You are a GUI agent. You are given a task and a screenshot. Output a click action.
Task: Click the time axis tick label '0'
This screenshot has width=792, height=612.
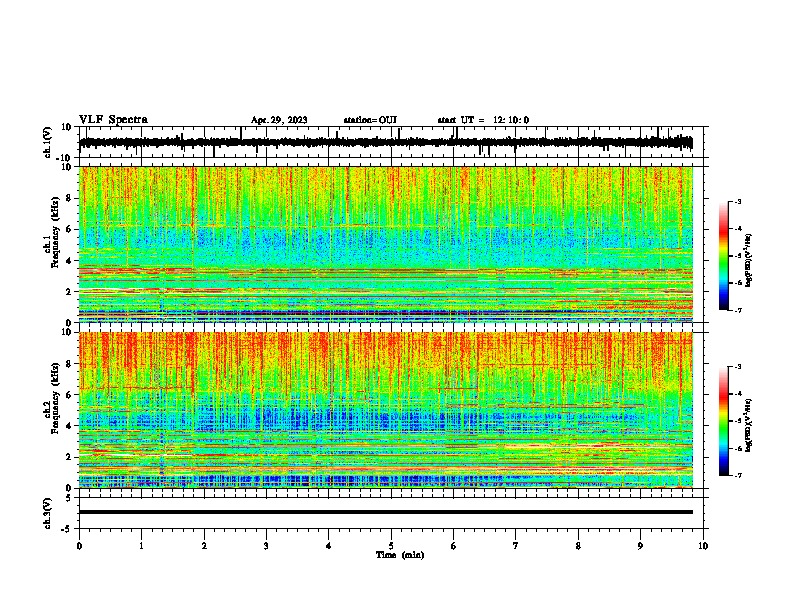79,546
